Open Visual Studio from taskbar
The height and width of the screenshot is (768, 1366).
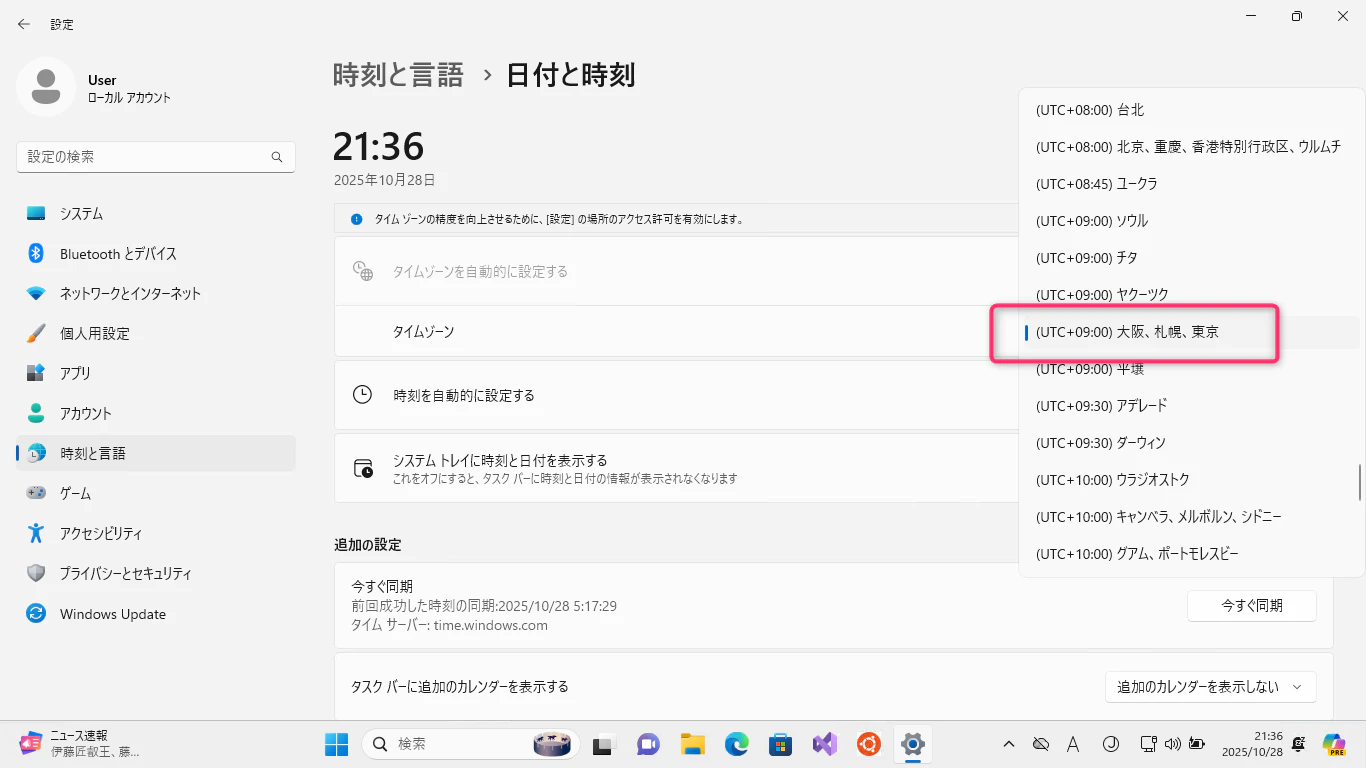[x=825, y=744]
